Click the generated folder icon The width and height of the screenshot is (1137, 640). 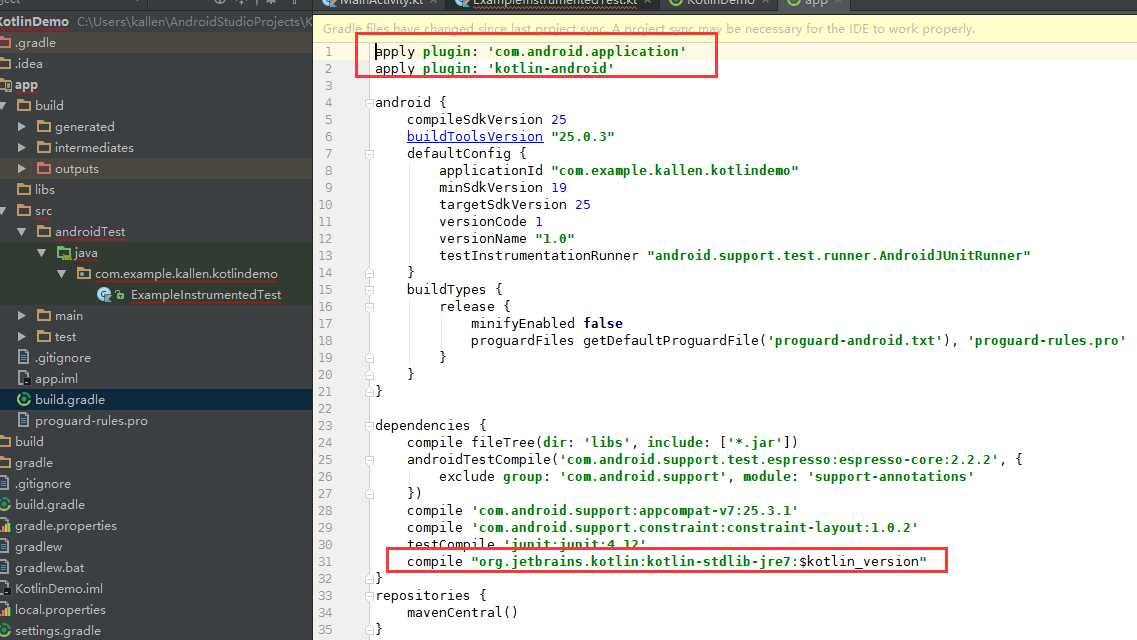pyautogui.click(x=44, y=126)
